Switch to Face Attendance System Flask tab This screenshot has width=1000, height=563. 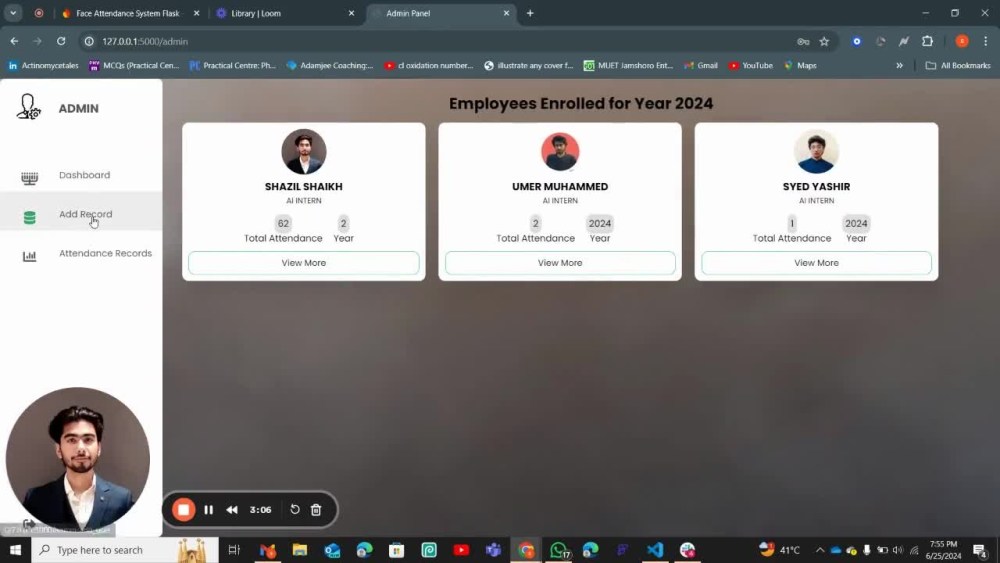pos(128,13)
